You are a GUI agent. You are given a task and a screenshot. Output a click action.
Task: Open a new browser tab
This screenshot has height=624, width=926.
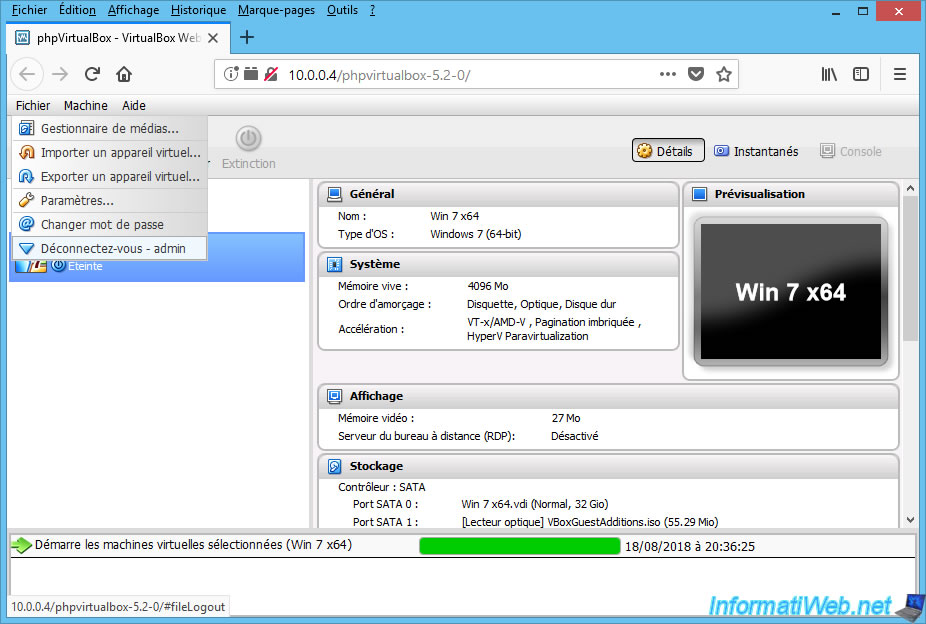pyautogui.click(x=247, y=37)
